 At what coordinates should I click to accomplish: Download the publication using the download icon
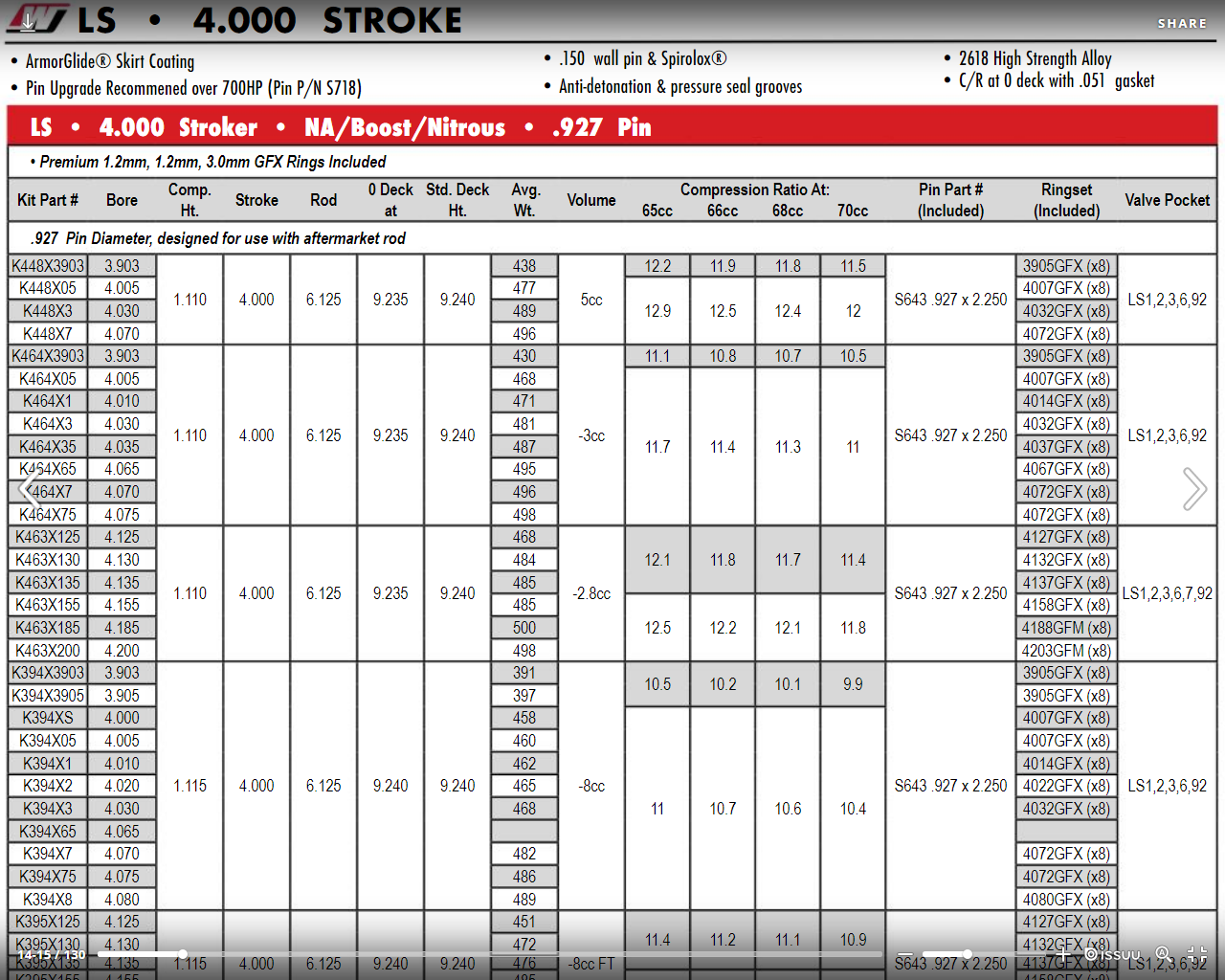pyautogui.click(x=29, y=22)
